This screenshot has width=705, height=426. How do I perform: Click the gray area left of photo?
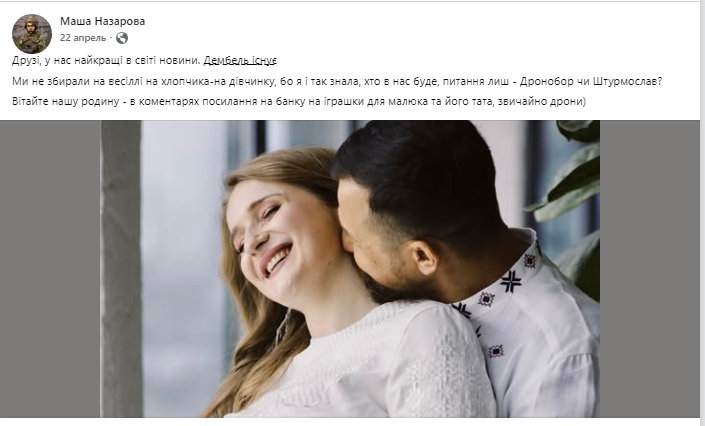pos(50,269)
